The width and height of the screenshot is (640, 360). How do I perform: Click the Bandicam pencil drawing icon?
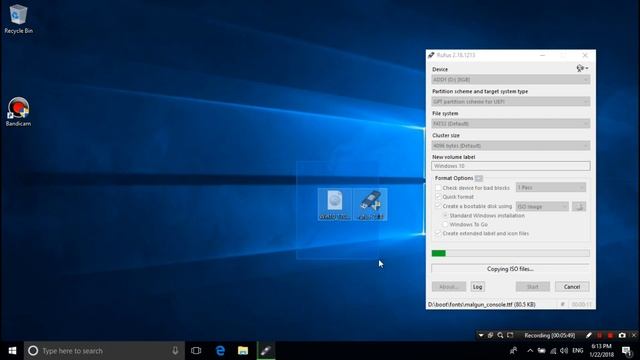point(589,335)
